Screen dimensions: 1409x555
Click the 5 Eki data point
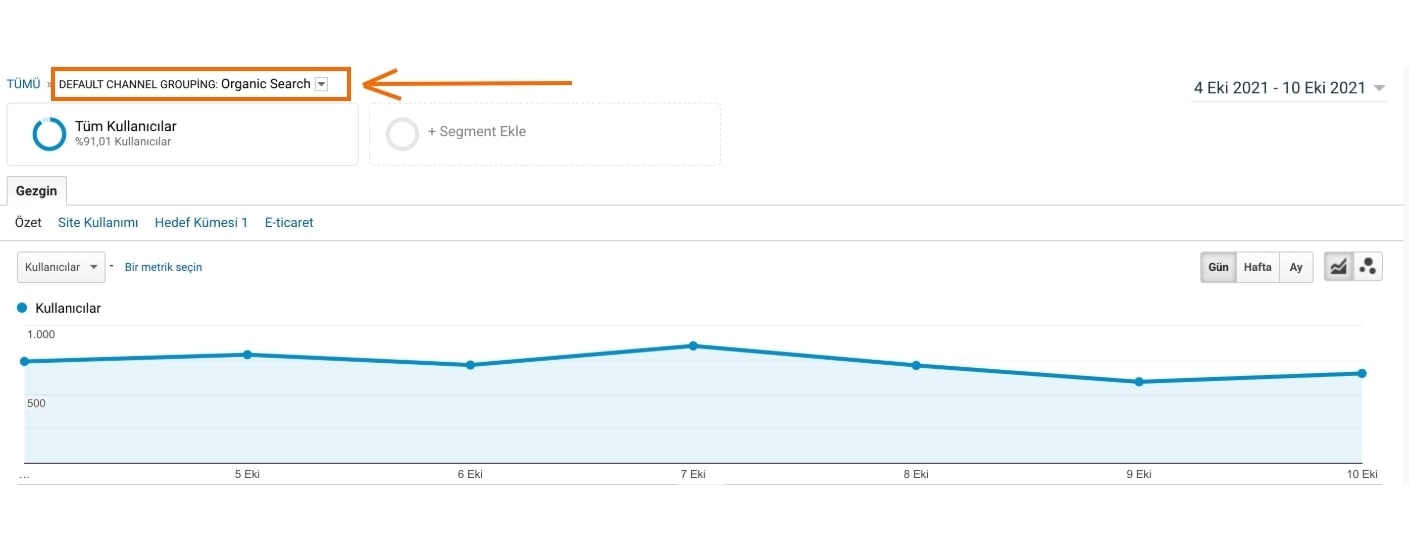[x=247, y=354]
